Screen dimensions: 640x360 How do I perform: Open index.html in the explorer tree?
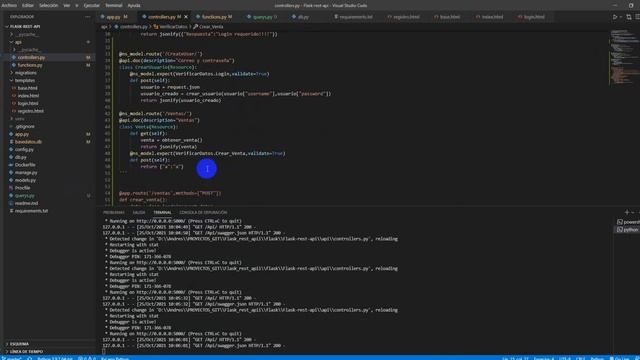click(28, 96)
